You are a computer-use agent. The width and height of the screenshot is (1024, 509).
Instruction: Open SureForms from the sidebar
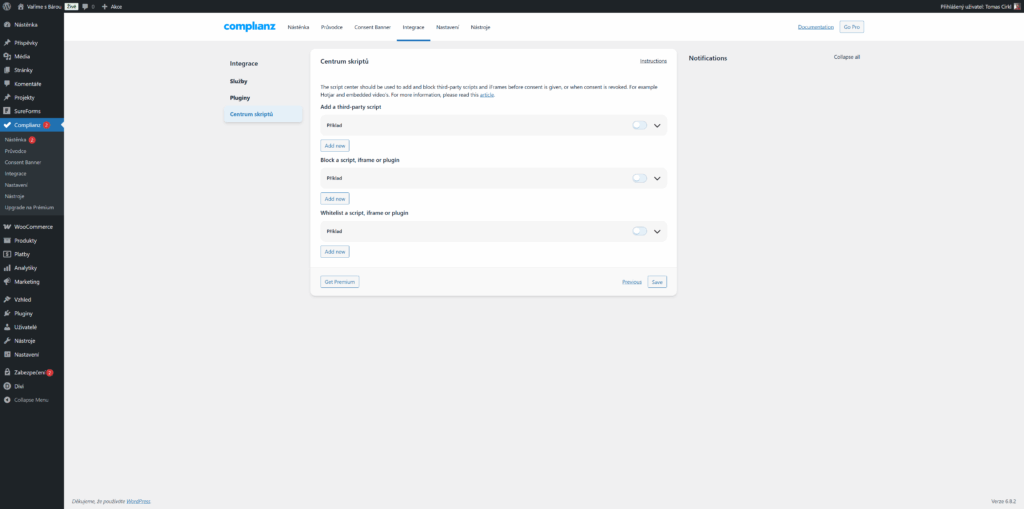coord(27,110)
